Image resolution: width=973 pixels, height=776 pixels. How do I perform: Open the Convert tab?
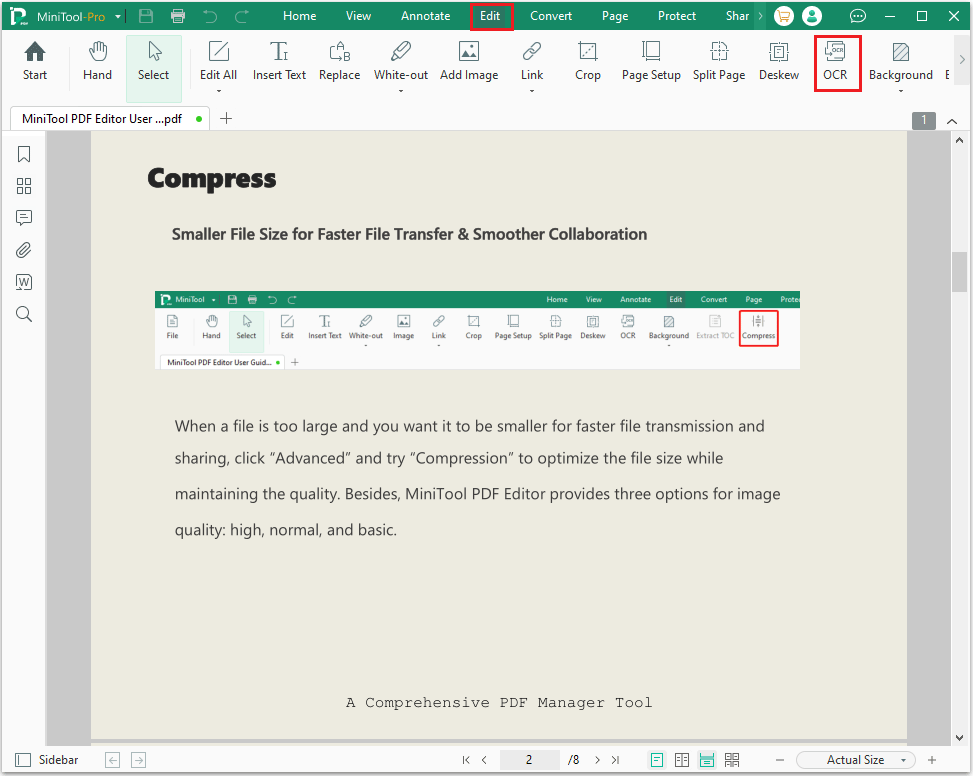[x=551, y=16]
